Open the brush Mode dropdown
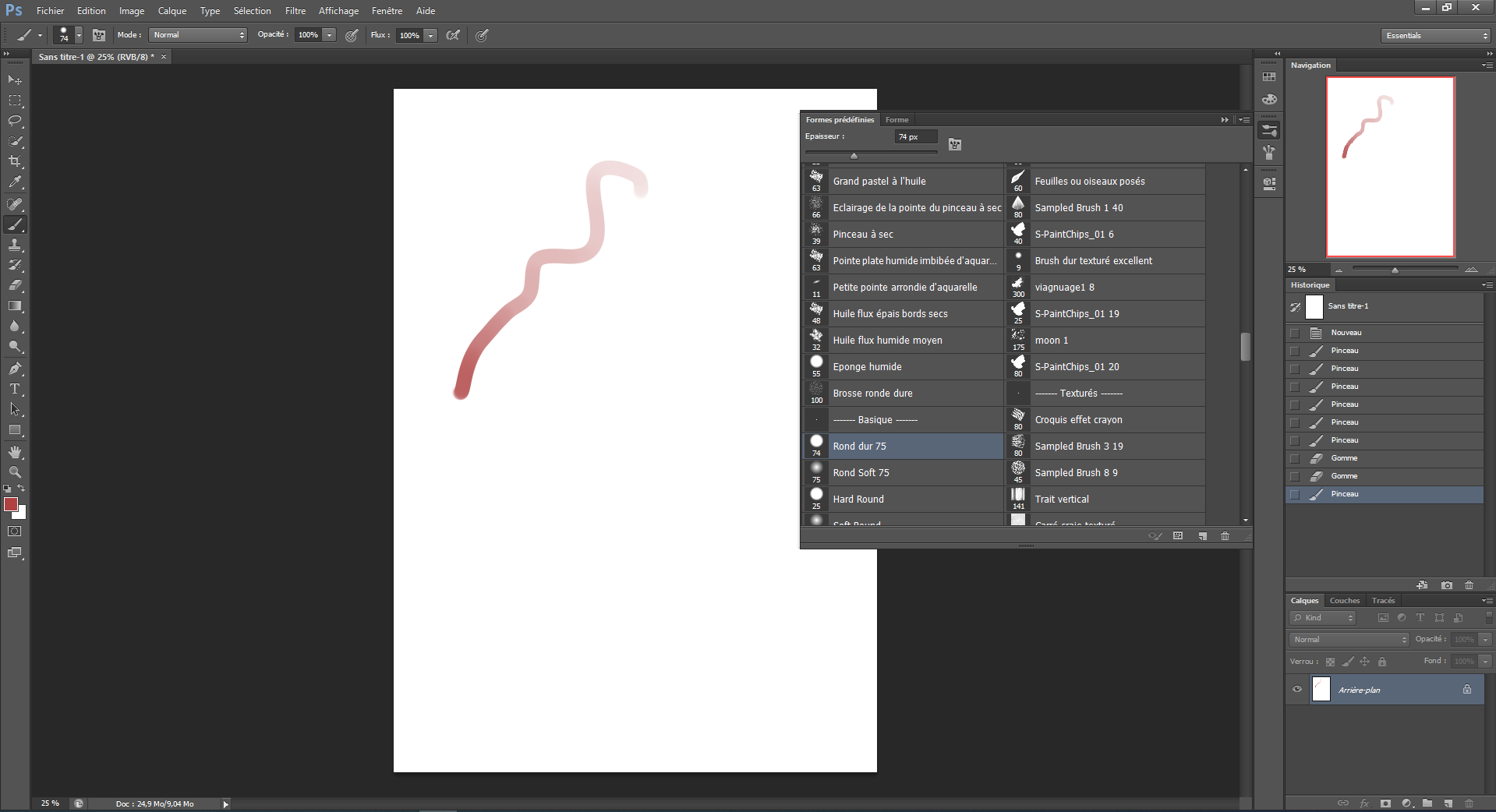Viewport: 1496px width, 812px height. click(199, 35)
